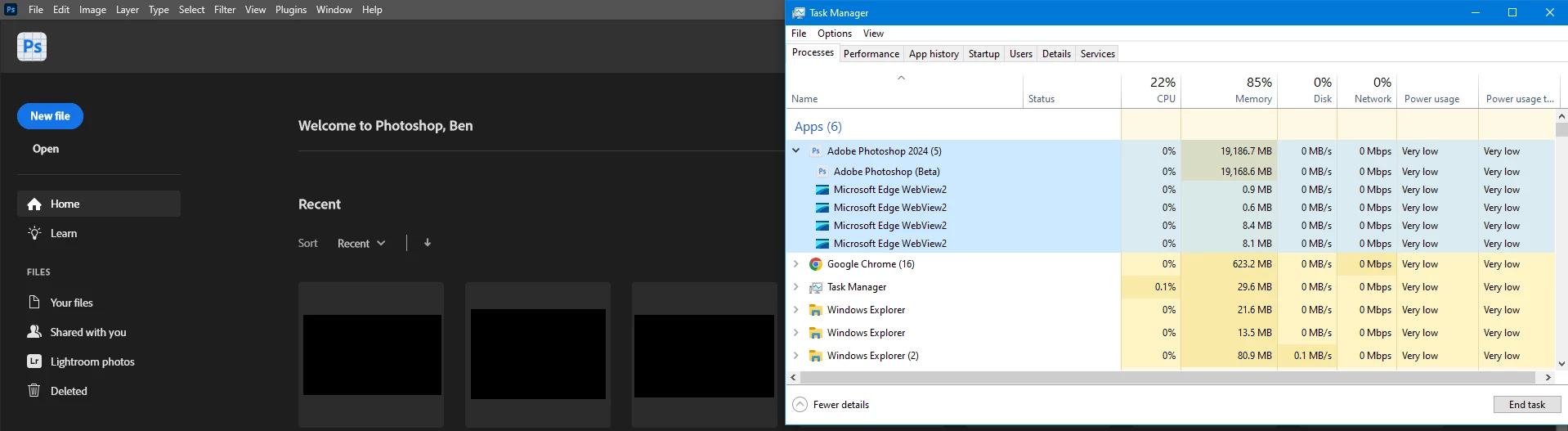The height and width of the screenshot is (431, 1568).
Task: Click the Shared with you people icon
Action: pyautogui.click(x=34, y=332)
